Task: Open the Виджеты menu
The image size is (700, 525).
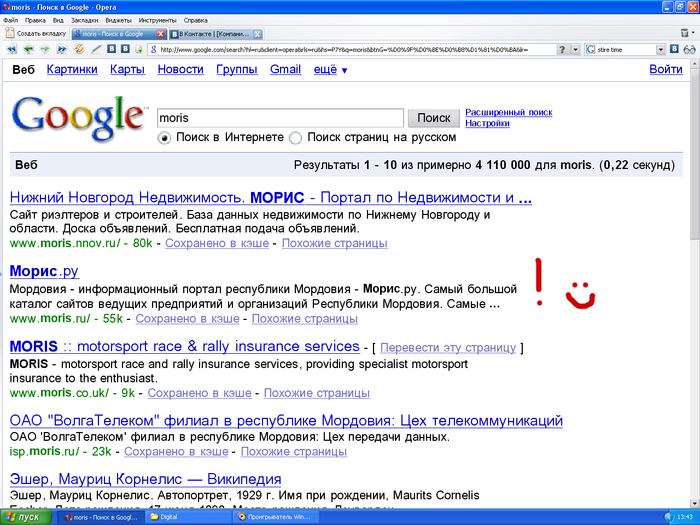Action: 118,21
